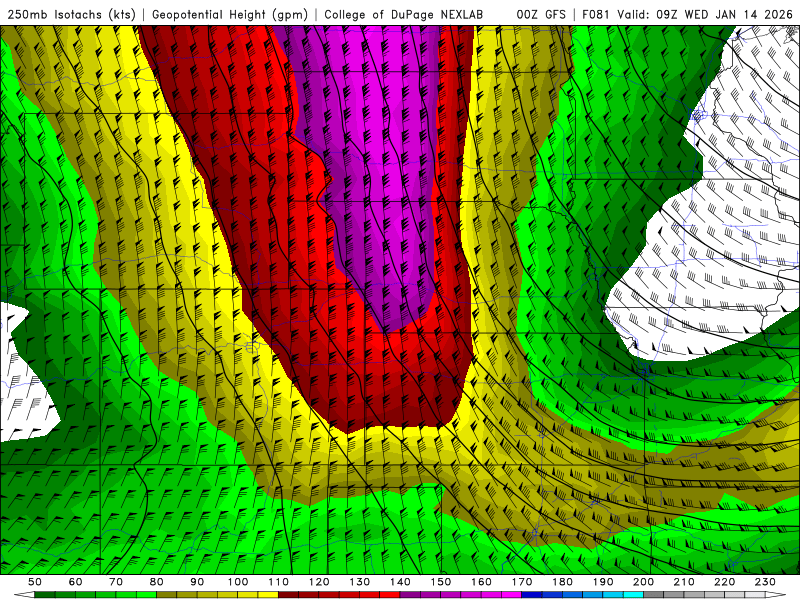The width and height of the screenshot is (800, 600).
Task: Click the 90 label on the color scale
Action: tap(197, 582)
